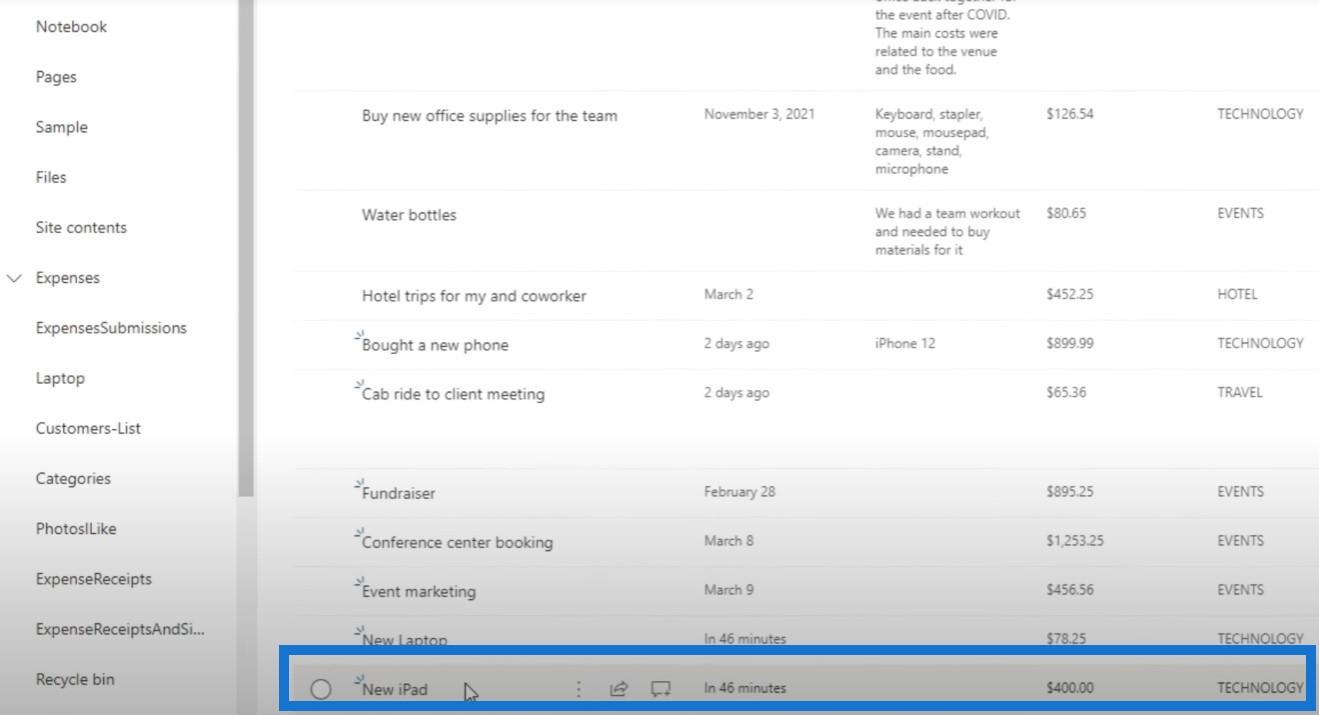Click the 'November 3, 2021' date cell
Image resolution: width=1319 pixels, height=715 pixels.
[759, 114]
